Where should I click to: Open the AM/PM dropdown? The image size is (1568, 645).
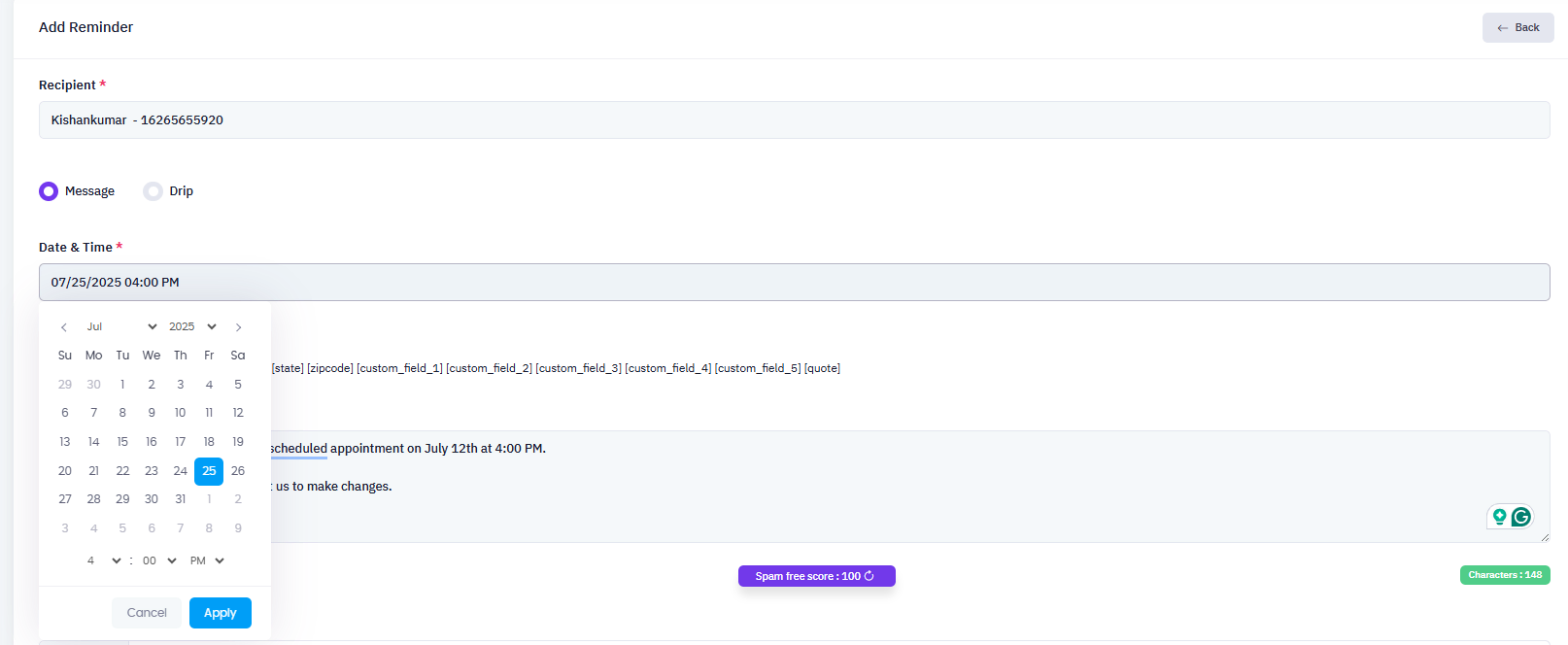tap(207, 560)
